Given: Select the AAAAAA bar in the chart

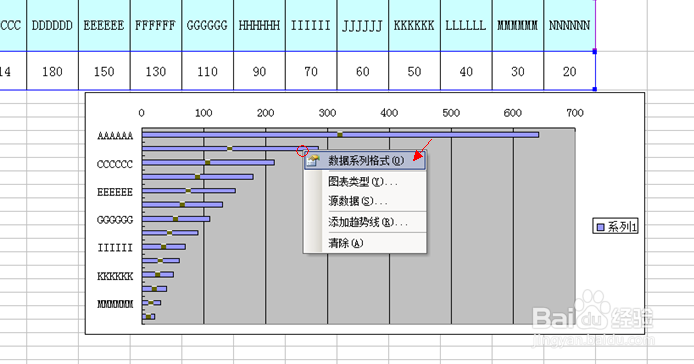Looking at the screenshot, I should click(340, 134).
